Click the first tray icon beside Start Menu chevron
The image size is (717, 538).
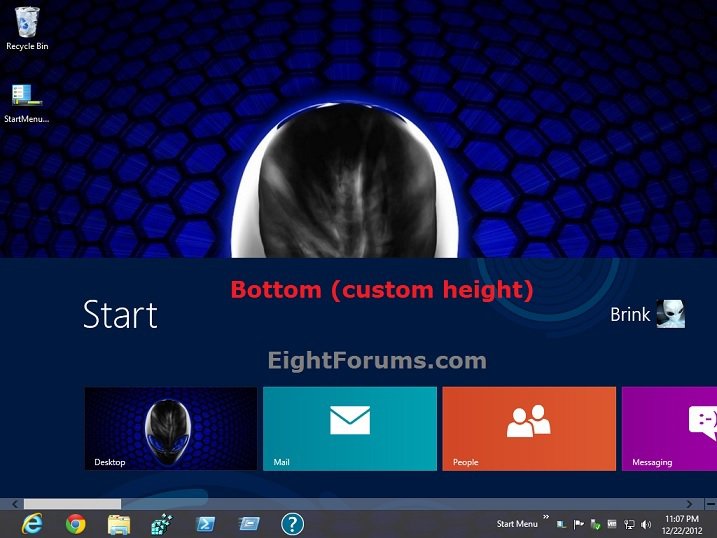(x=562, y=525)
